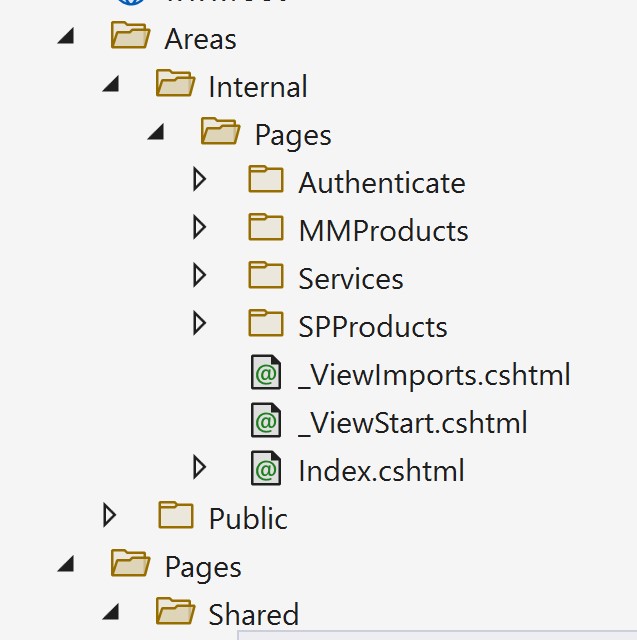Click the open-folder icon of Pages under Internal
The image size is (637, 640).
point(221,131)
